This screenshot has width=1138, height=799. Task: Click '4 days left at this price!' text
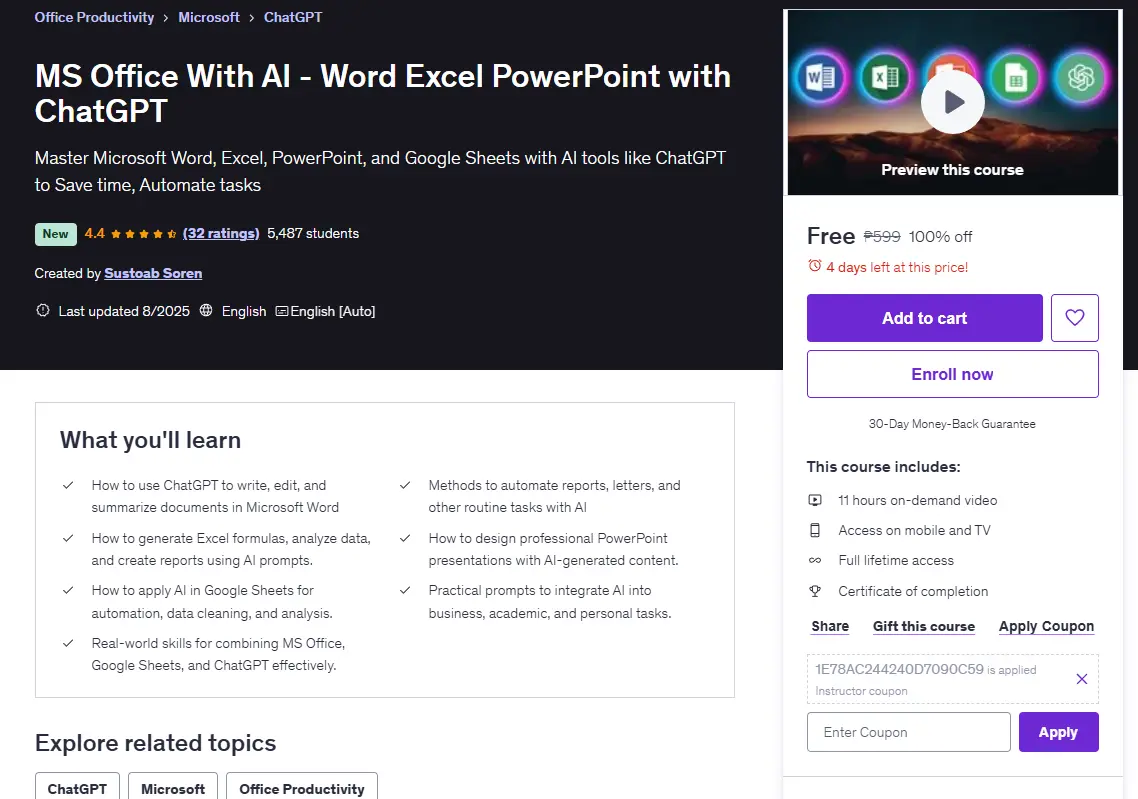[897, 267]
